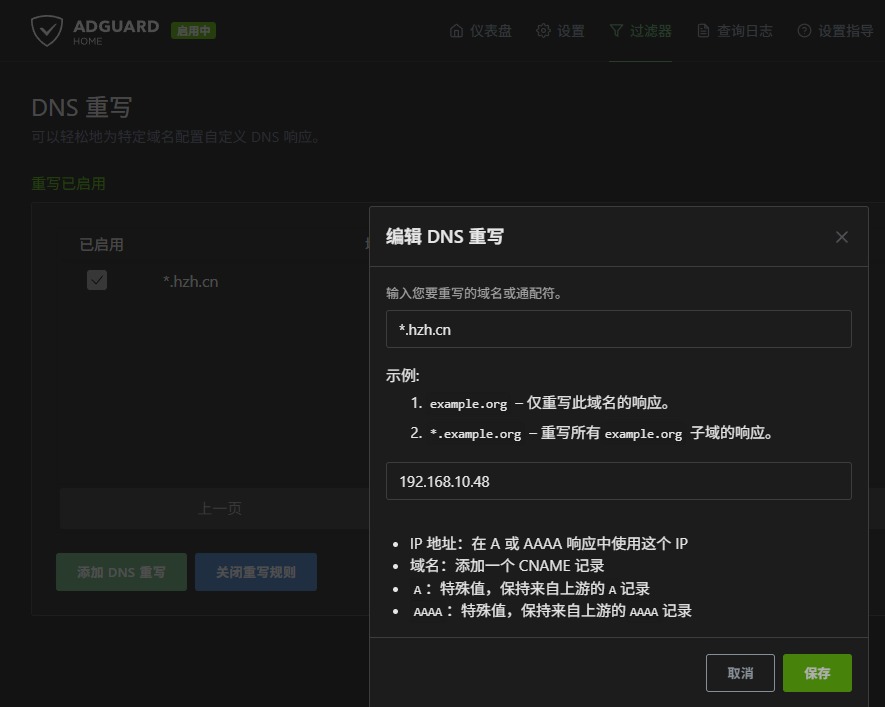The width and height of the screenshot is (885, 707).
Task: Close the Edit DNS rewrite dialog
Action: (841, 237)
